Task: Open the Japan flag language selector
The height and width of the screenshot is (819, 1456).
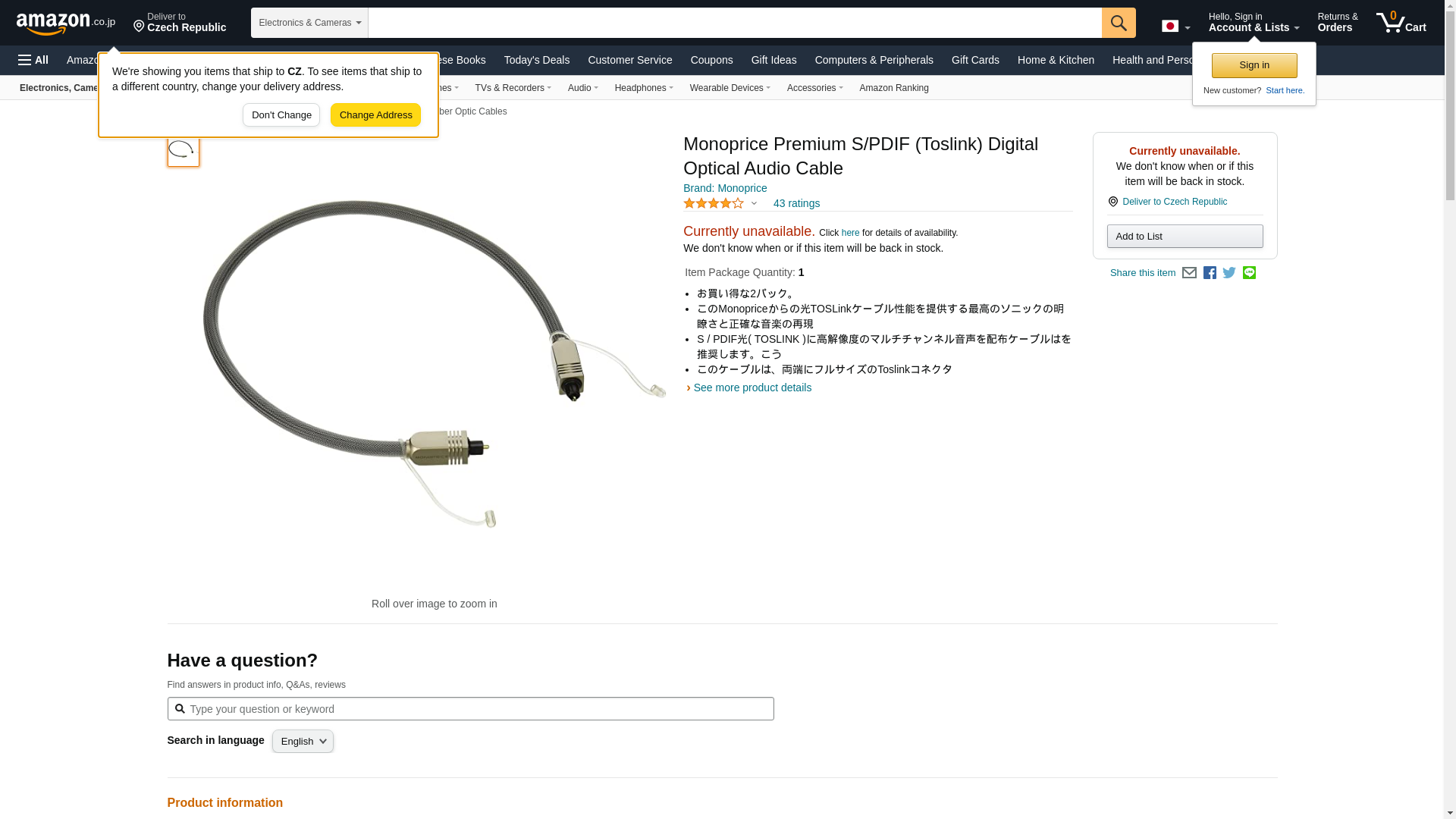Action: (x=1175, y=27)
